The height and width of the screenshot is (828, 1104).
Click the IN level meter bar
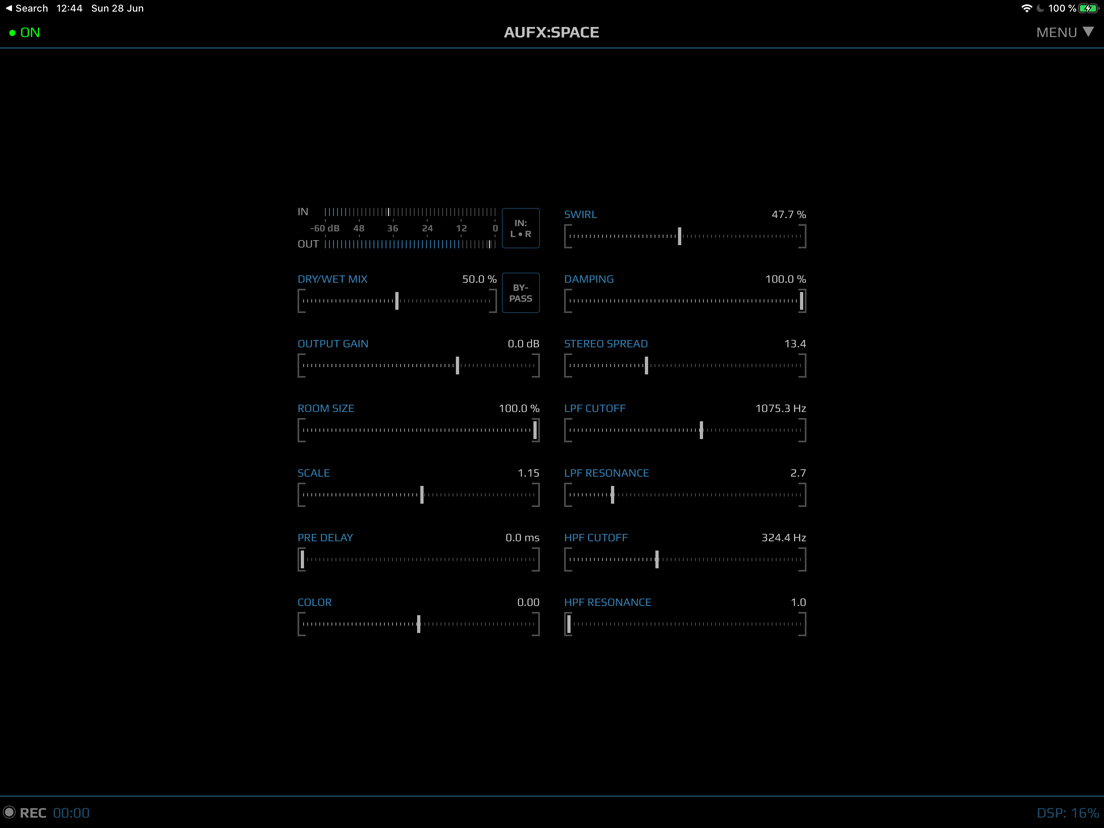pos(410,212)
